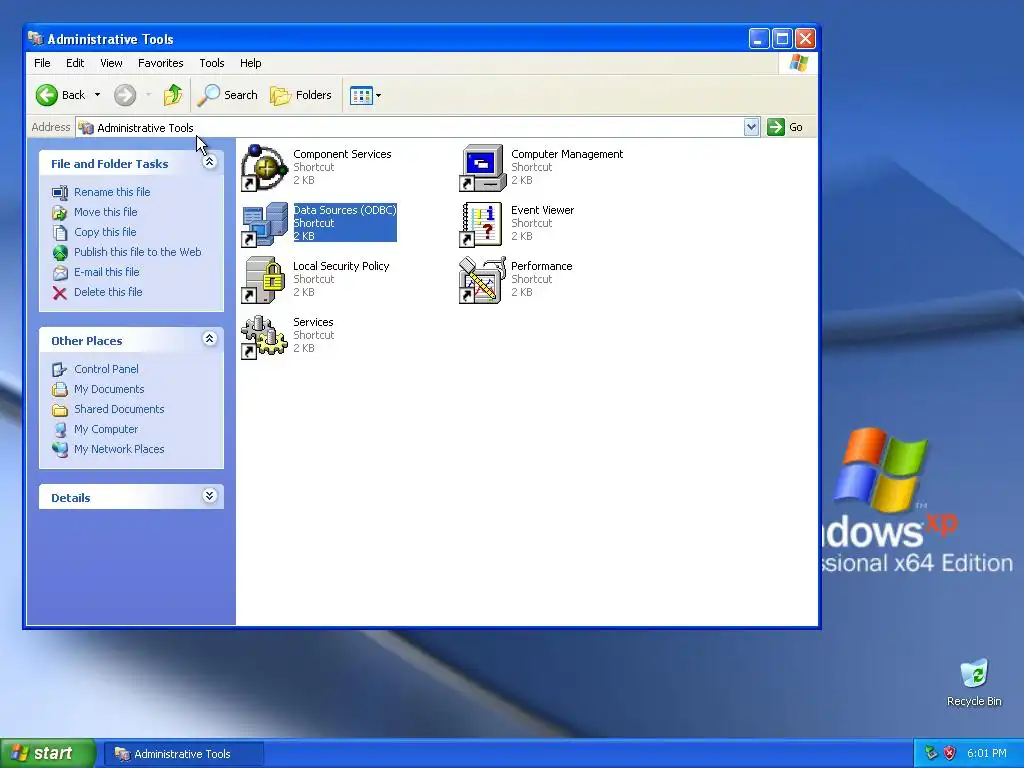Click the My Network Places icon
The width and height of the screenshot is (1024, 768).
[x=59, y=449]
